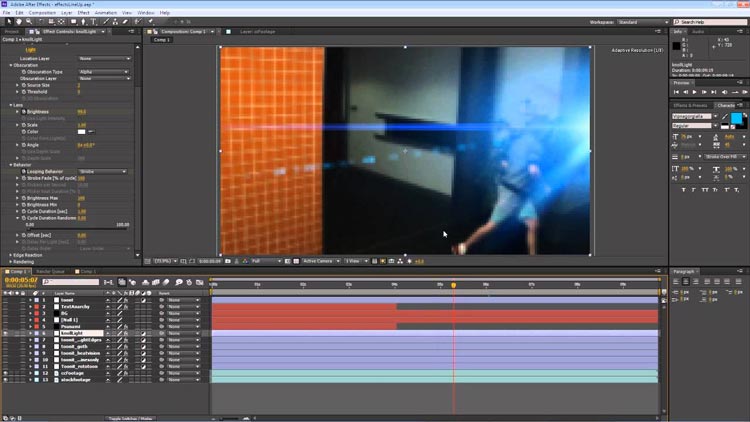Click the Play button in Preview panel

pyautogui.click(x=695, y=92)
